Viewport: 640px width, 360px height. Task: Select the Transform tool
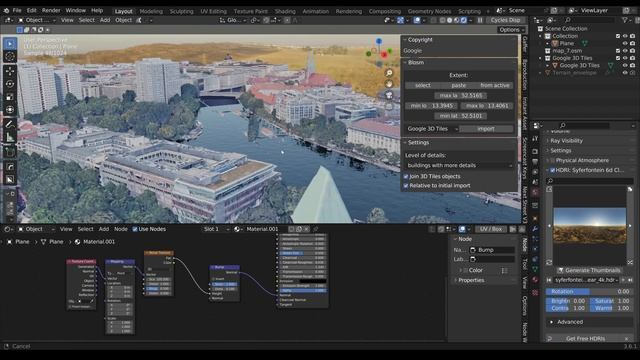coord(10,110)
